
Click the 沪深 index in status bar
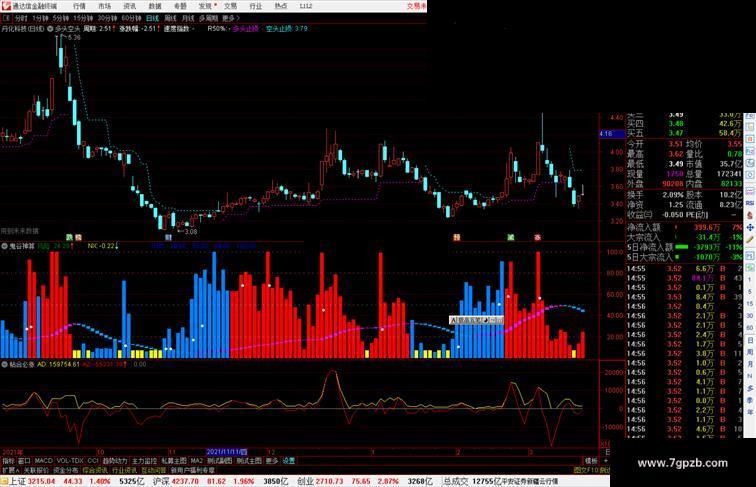162,481
